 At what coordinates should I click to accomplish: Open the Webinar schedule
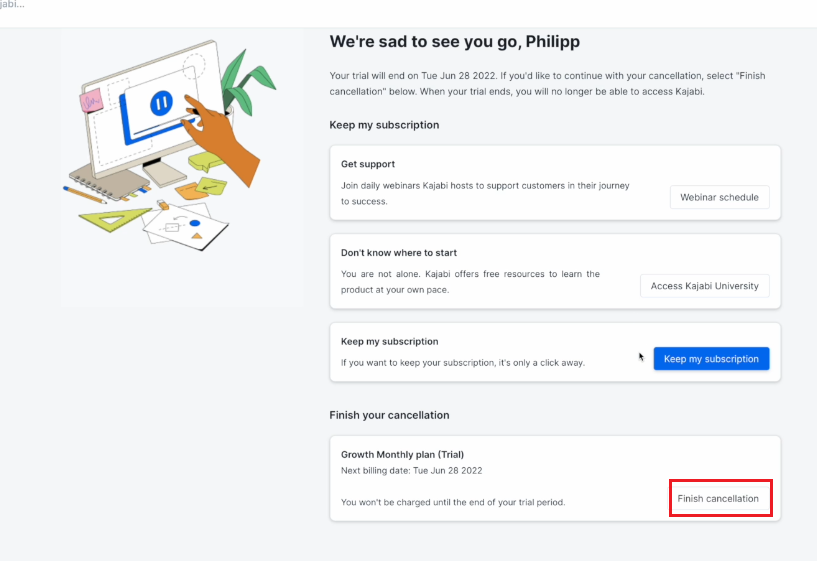(x=719, y=197)
